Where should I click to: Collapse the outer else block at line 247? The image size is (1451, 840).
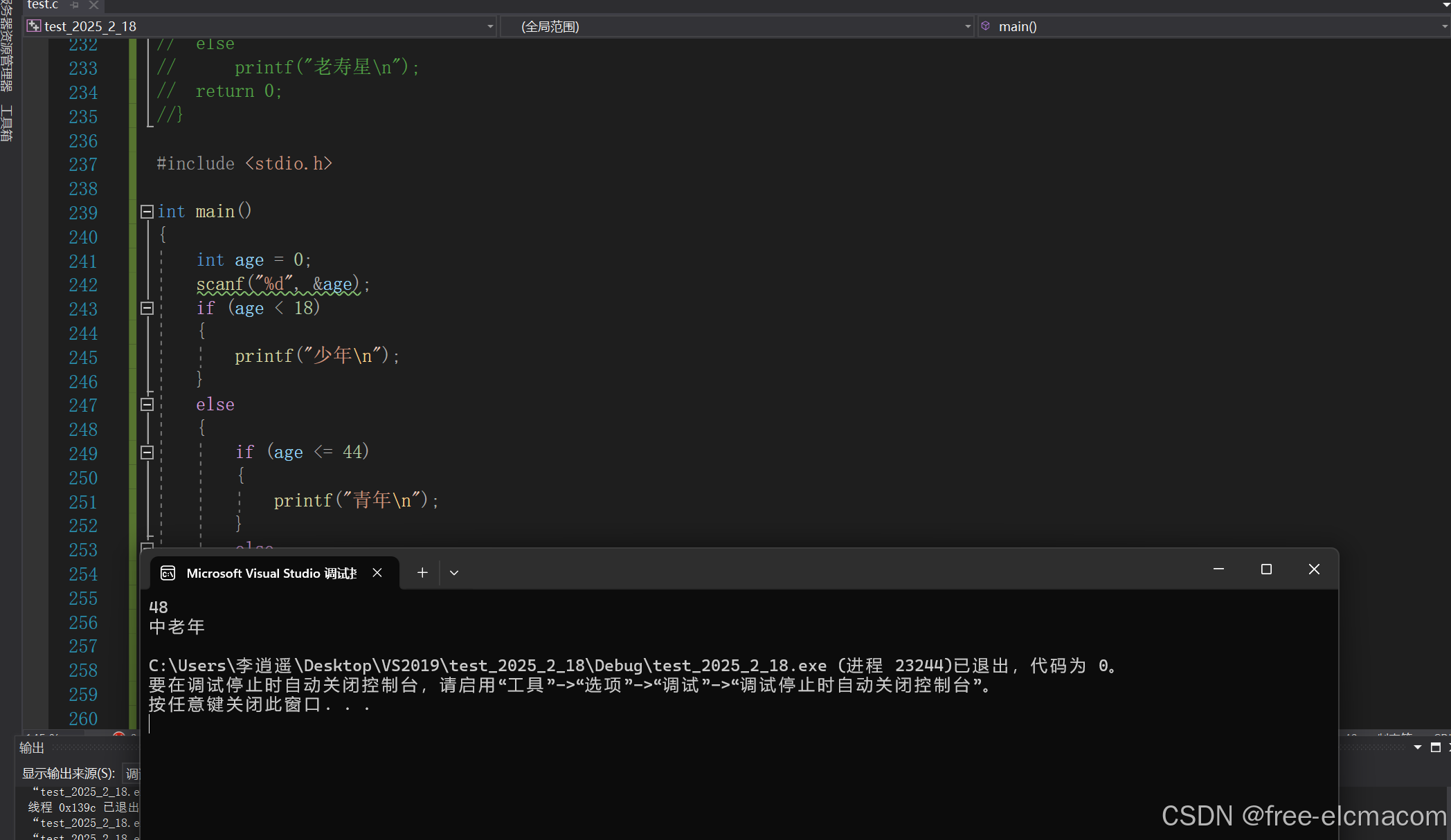point(147,405)
